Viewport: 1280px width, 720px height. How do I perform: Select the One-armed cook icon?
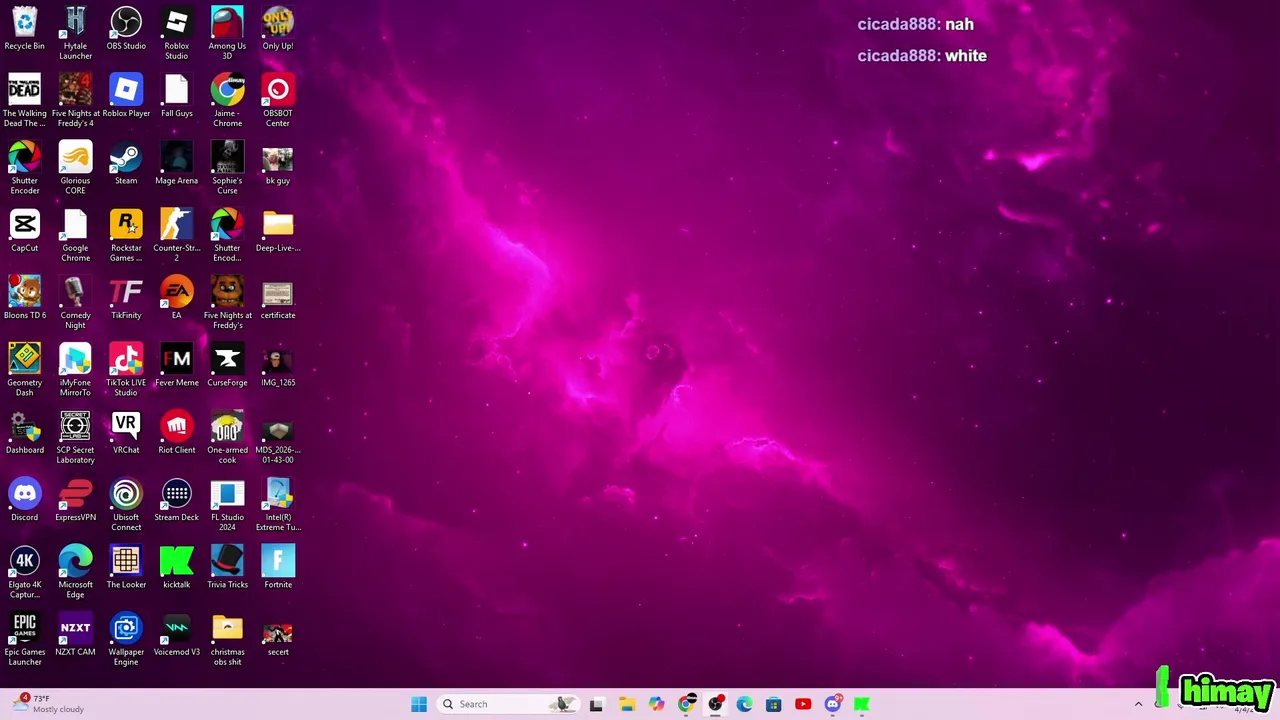coord(227,436)
